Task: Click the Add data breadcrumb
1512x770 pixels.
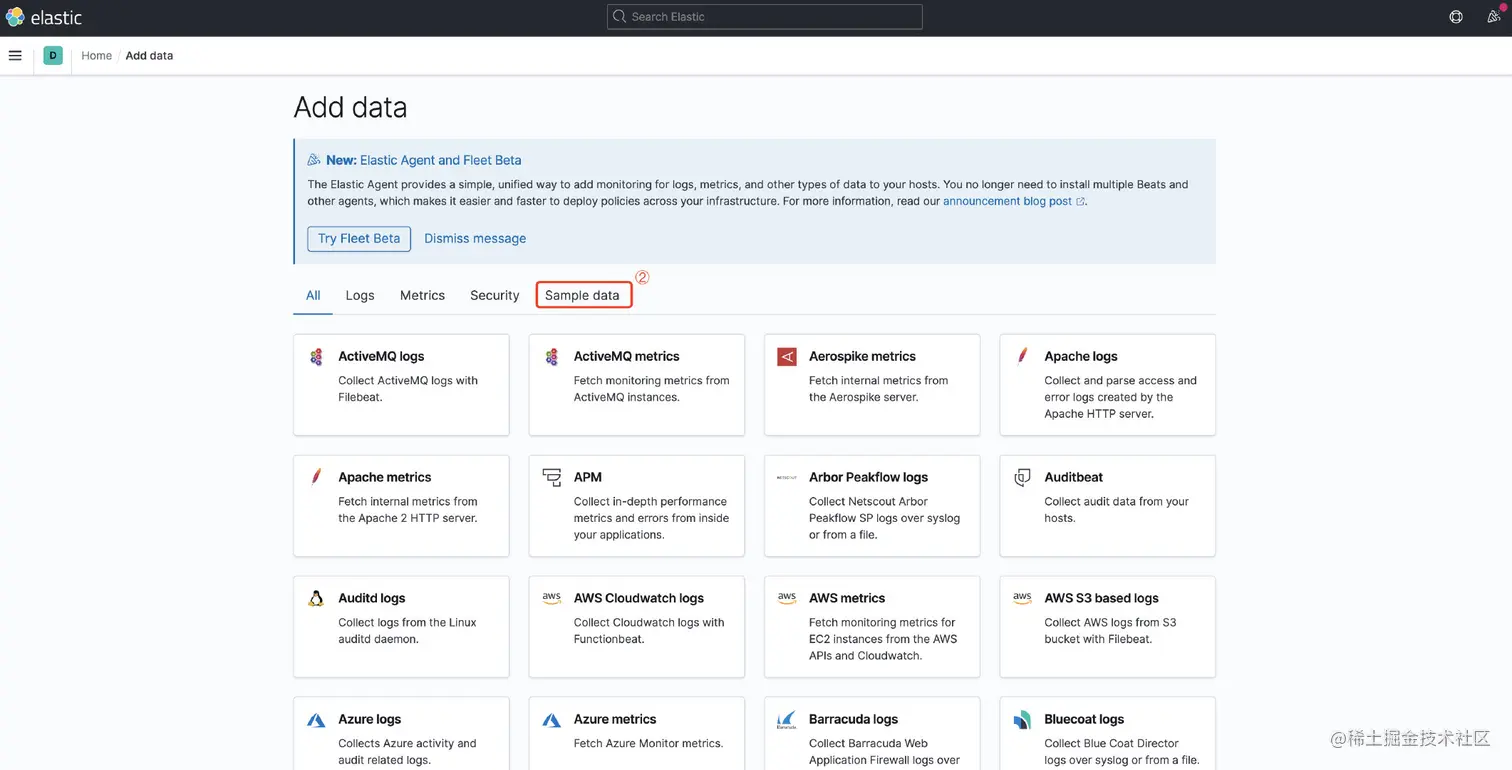Action: click(149, 56)
